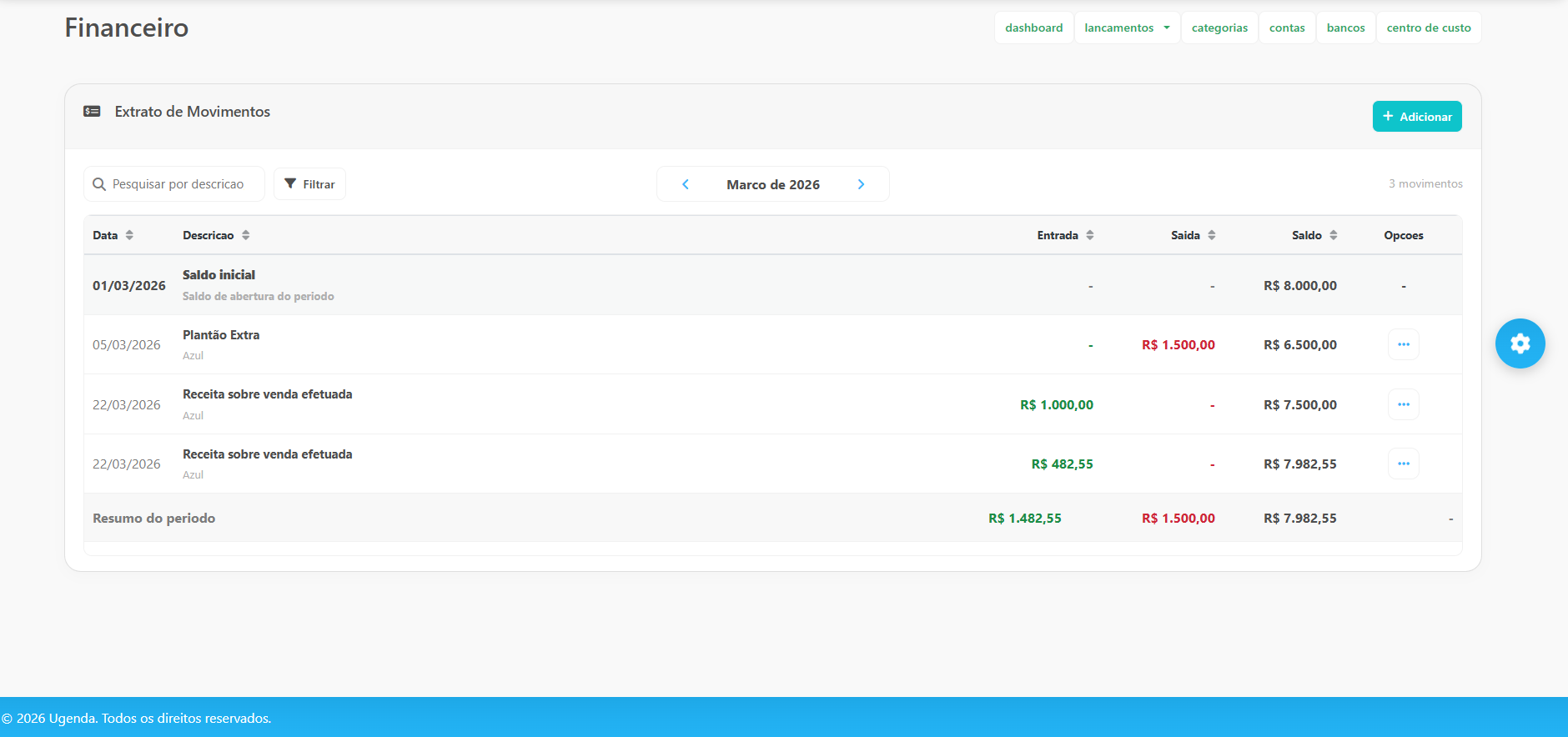Open options for R$ 482,55 receita row
Screen dimensions: 1568x737
pyautogui.click(x=1403, y=464)
